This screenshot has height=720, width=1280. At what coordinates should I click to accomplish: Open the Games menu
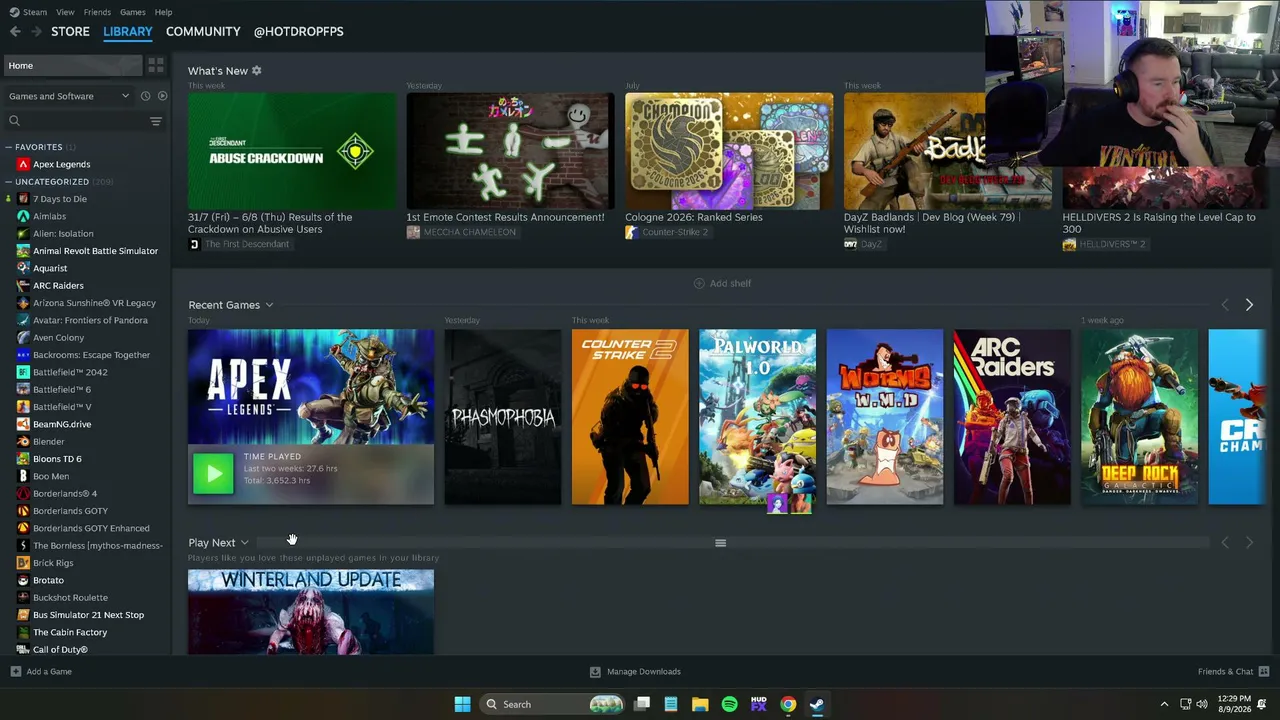[x=132, y=12]
